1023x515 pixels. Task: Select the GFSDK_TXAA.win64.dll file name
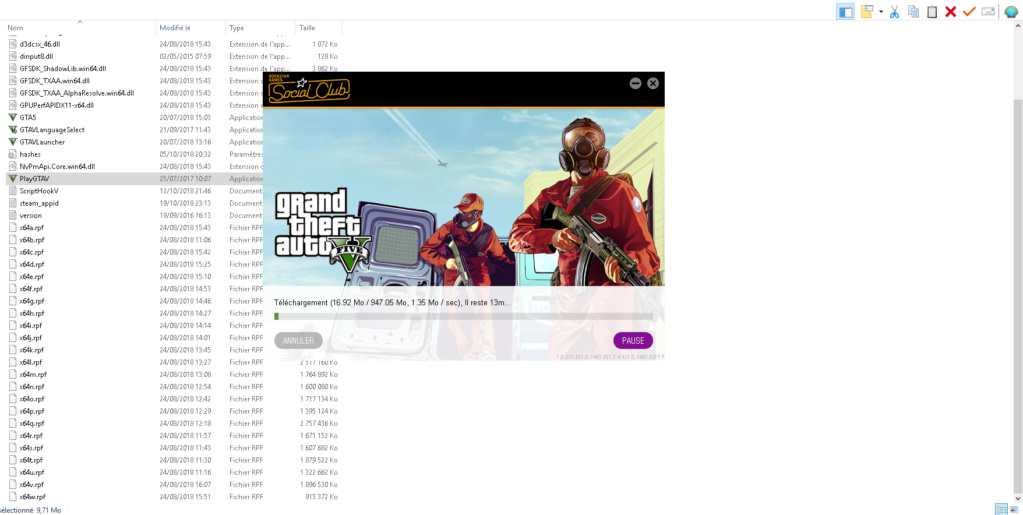(x=55, y=81)
